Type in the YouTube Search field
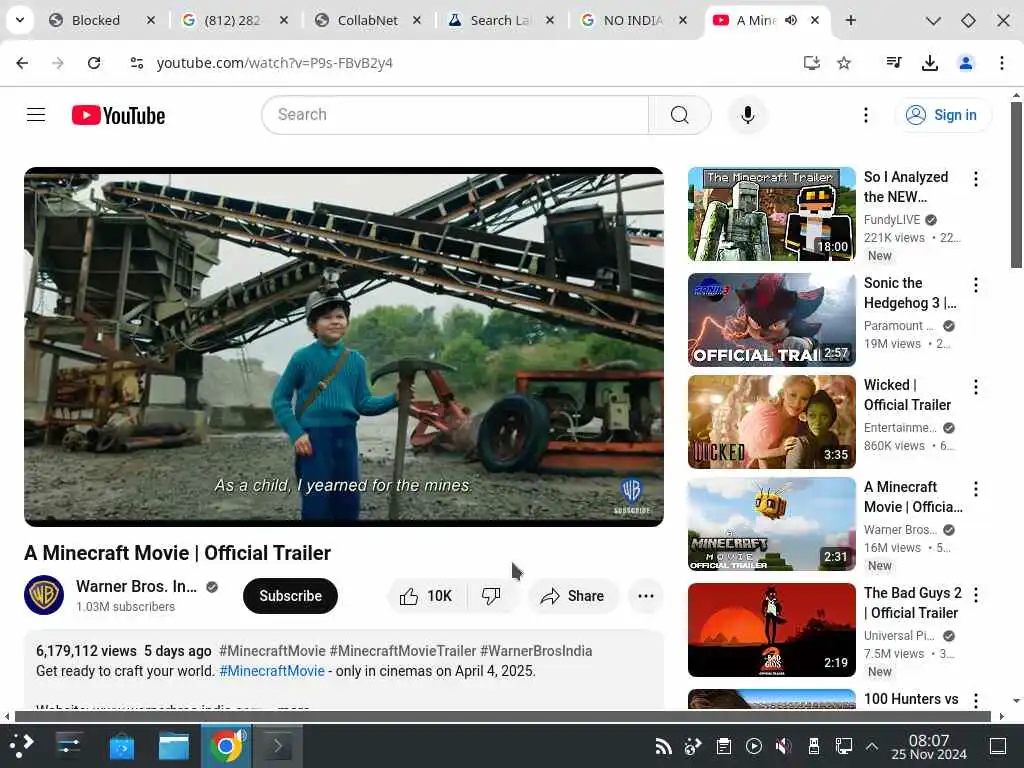This screenshot has width=1024, height=768. coord(455,115)
